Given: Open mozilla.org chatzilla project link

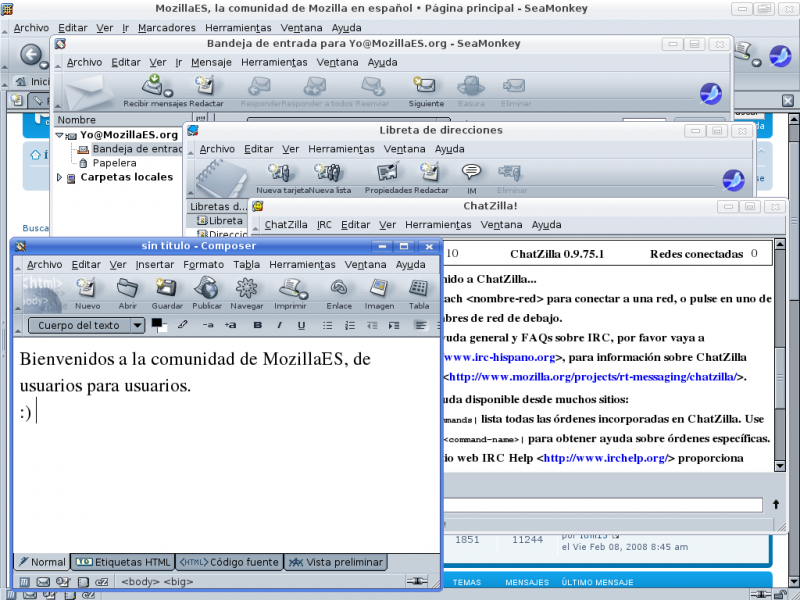Looking at the screenshot, I should (593, 377).
